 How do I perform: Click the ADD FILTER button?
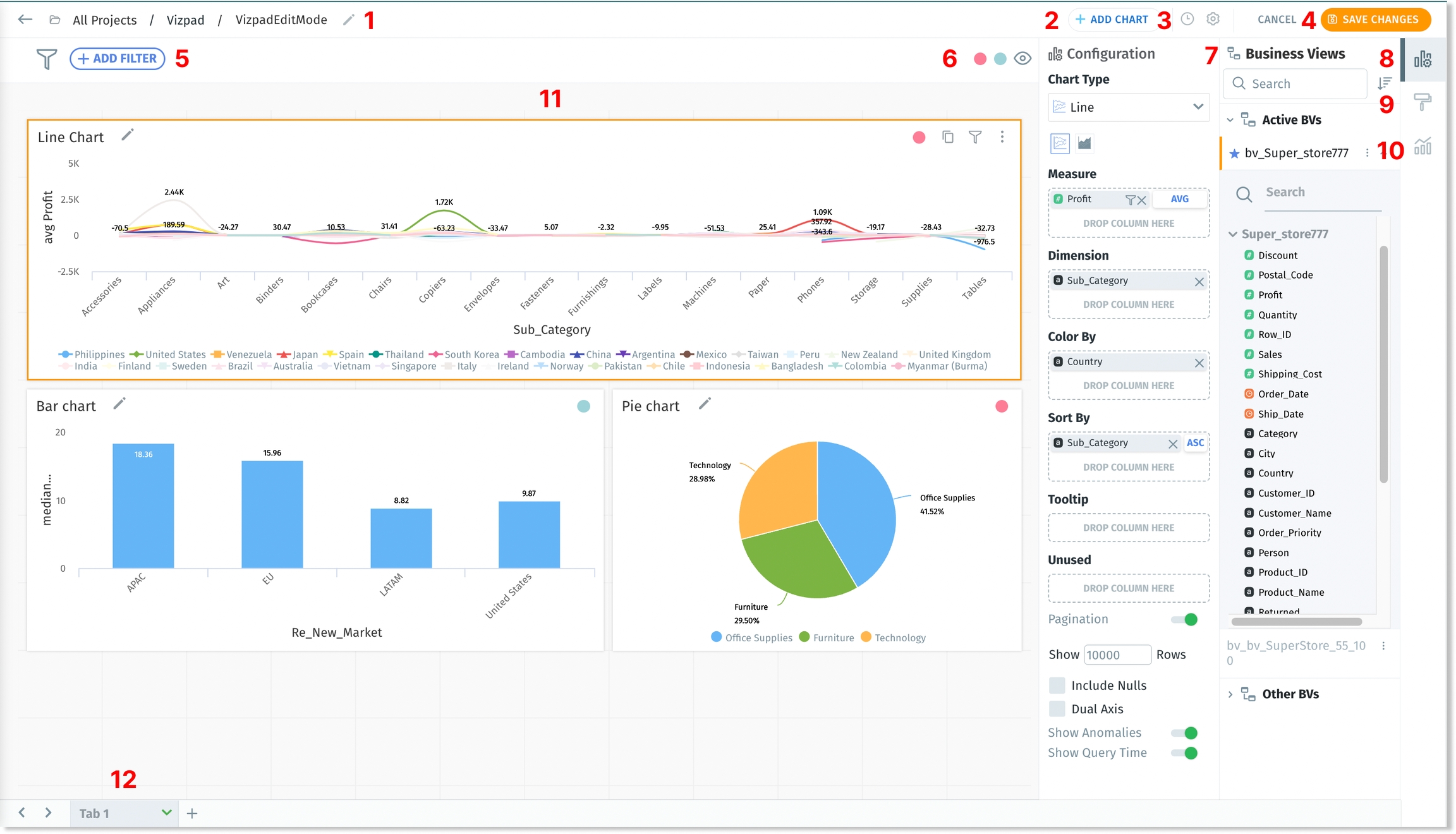[x=118, y=59]
